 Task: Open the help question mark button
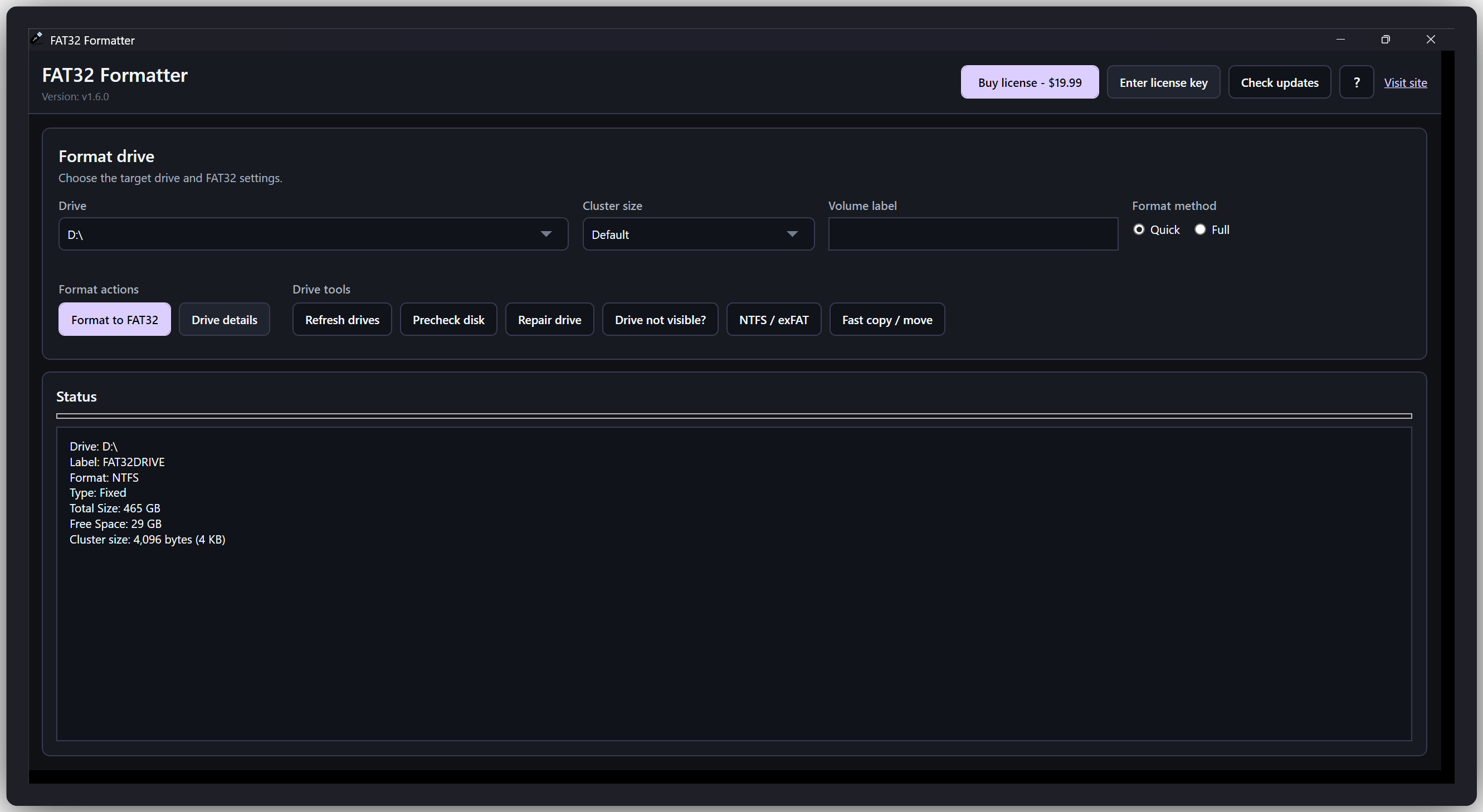pyautogui.click(x=1357, y=82)
